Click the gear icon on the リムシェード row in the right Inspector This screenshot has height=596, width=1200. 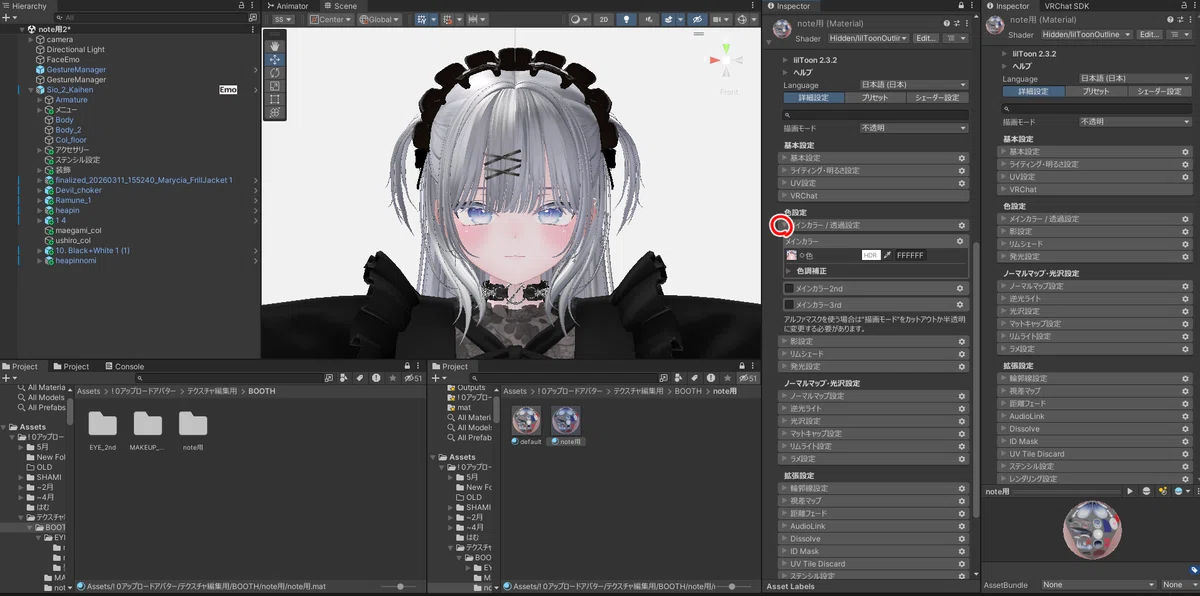coord(1185,243)
